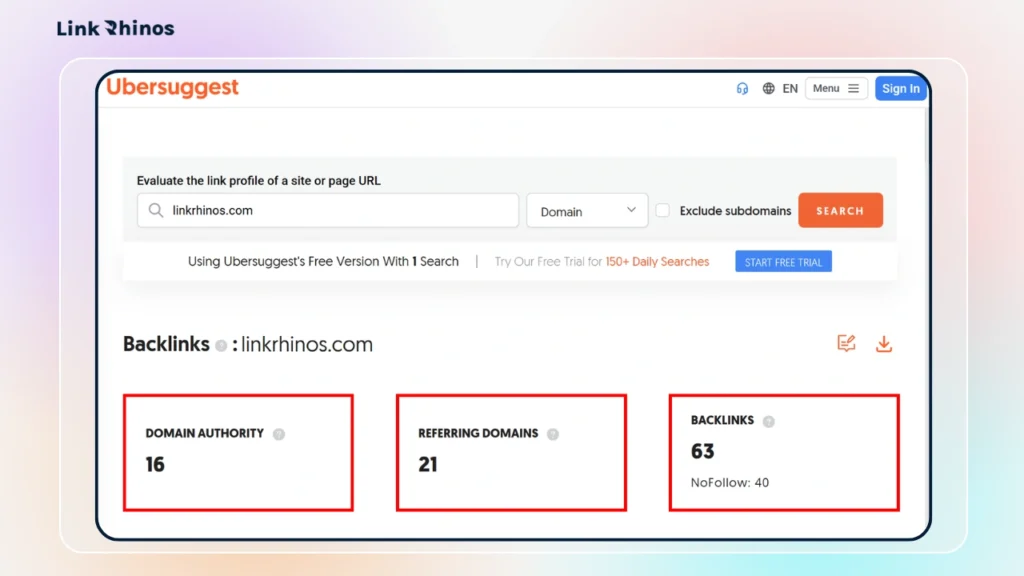The width and height of the screenshot is (1024, 576).
Task: Click the help icon beside Backlinks heading
Action: tap(221, 345)
